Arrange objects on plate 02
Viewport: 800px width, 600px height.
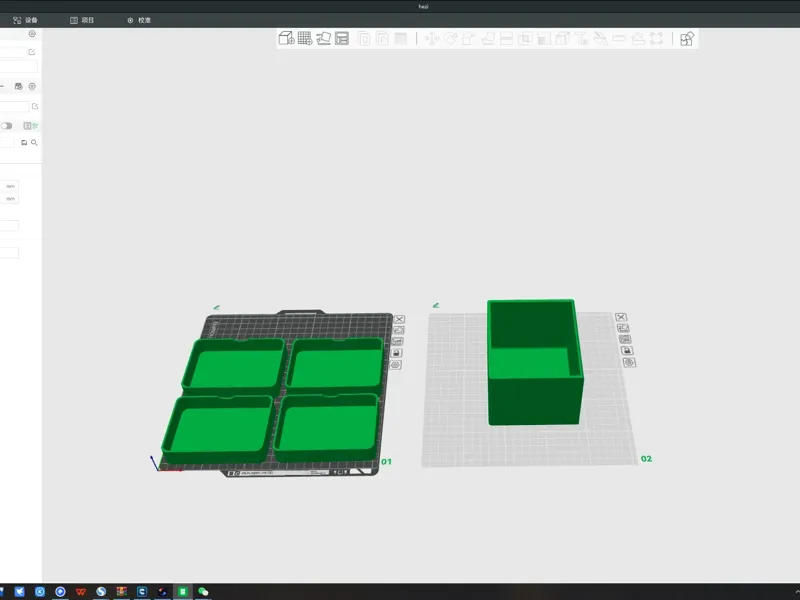(x=625, y=339)
